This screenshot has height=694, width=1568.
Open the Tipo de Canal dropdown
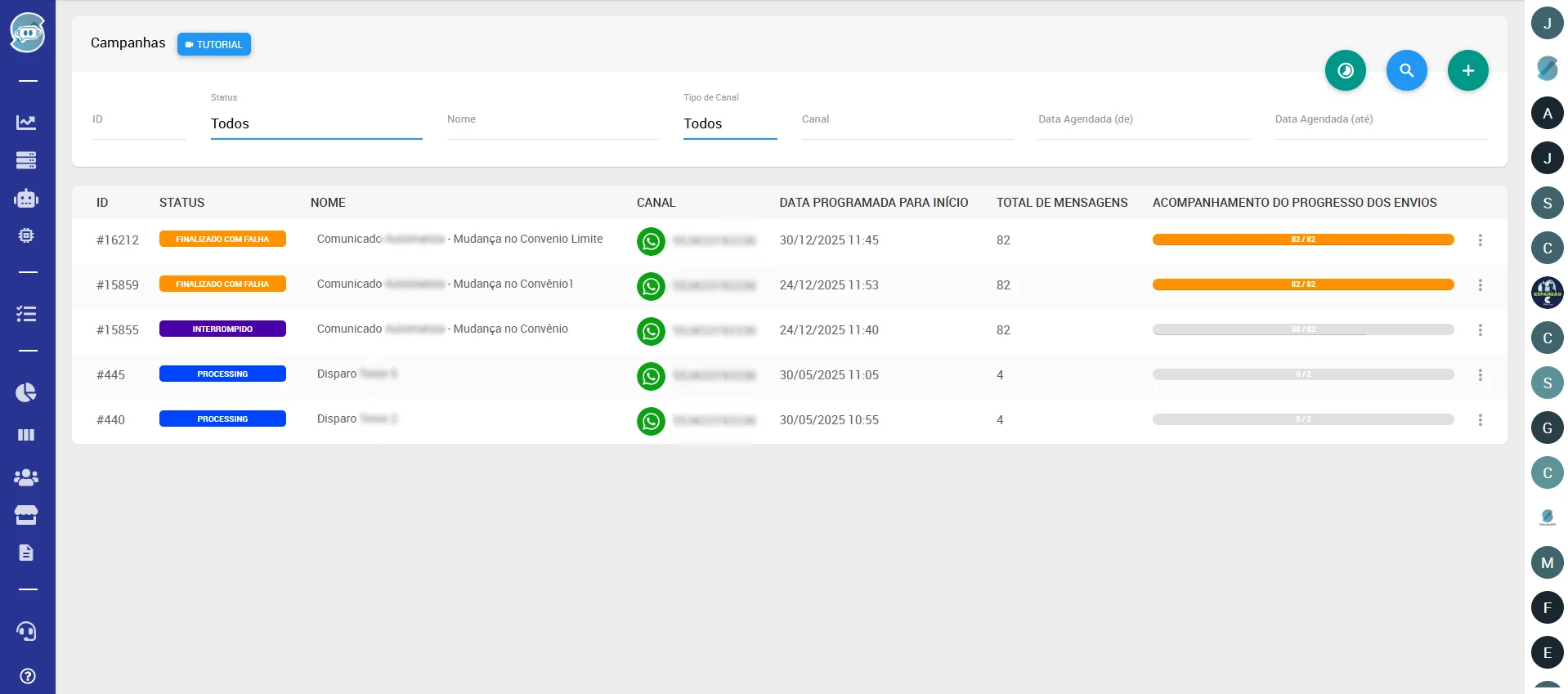pos(730,123)
